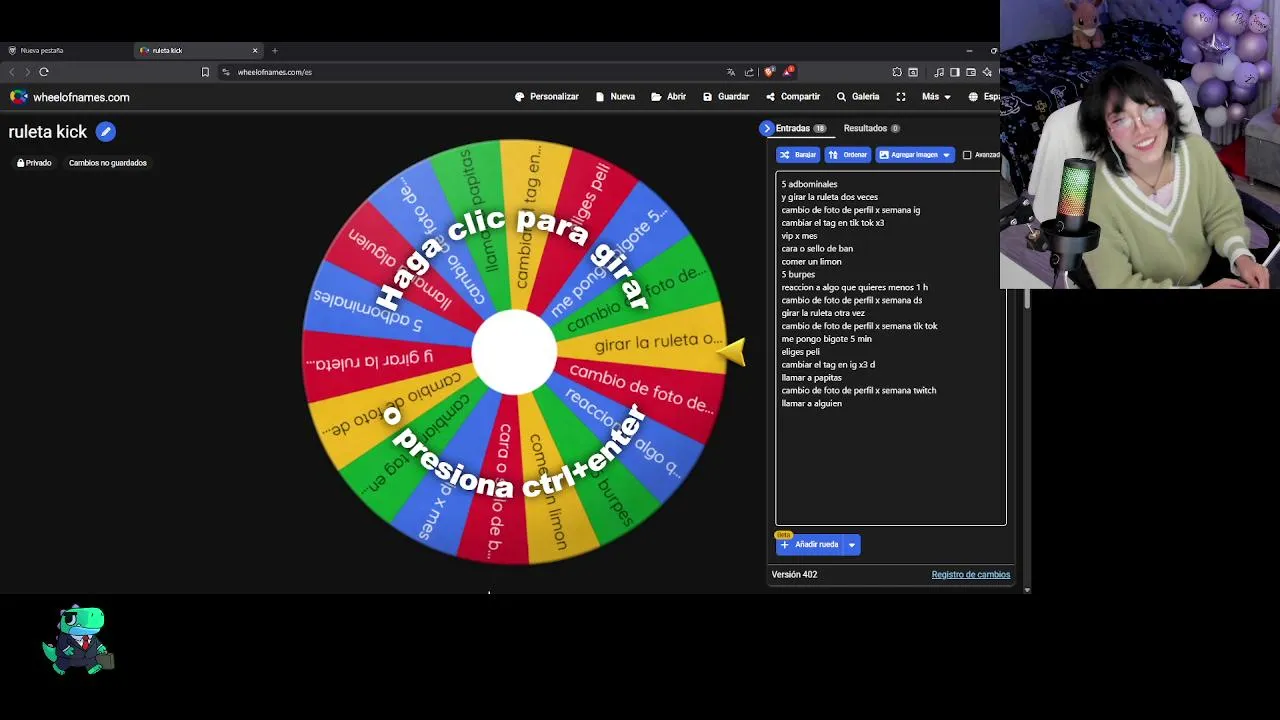Click the entry 'comer un limon' in list
The image size is (1280, 720).
pos(811,262)
